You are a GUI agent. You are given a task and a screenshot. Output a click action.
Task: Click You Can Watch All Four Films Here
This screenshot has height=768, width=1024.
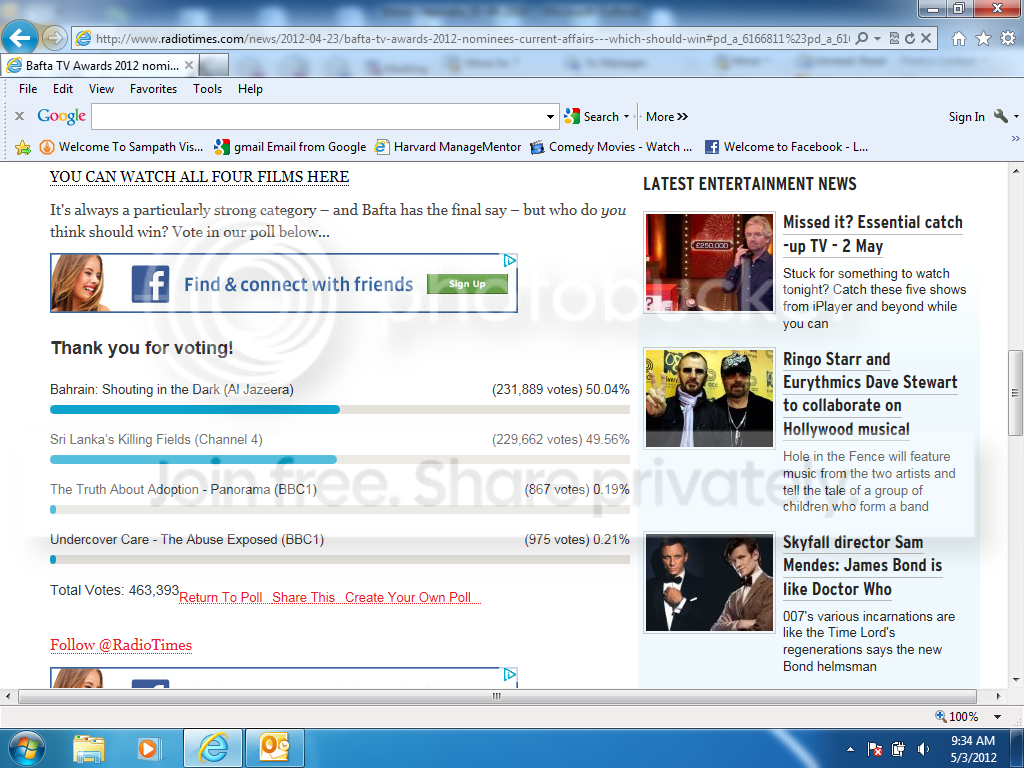199,177
